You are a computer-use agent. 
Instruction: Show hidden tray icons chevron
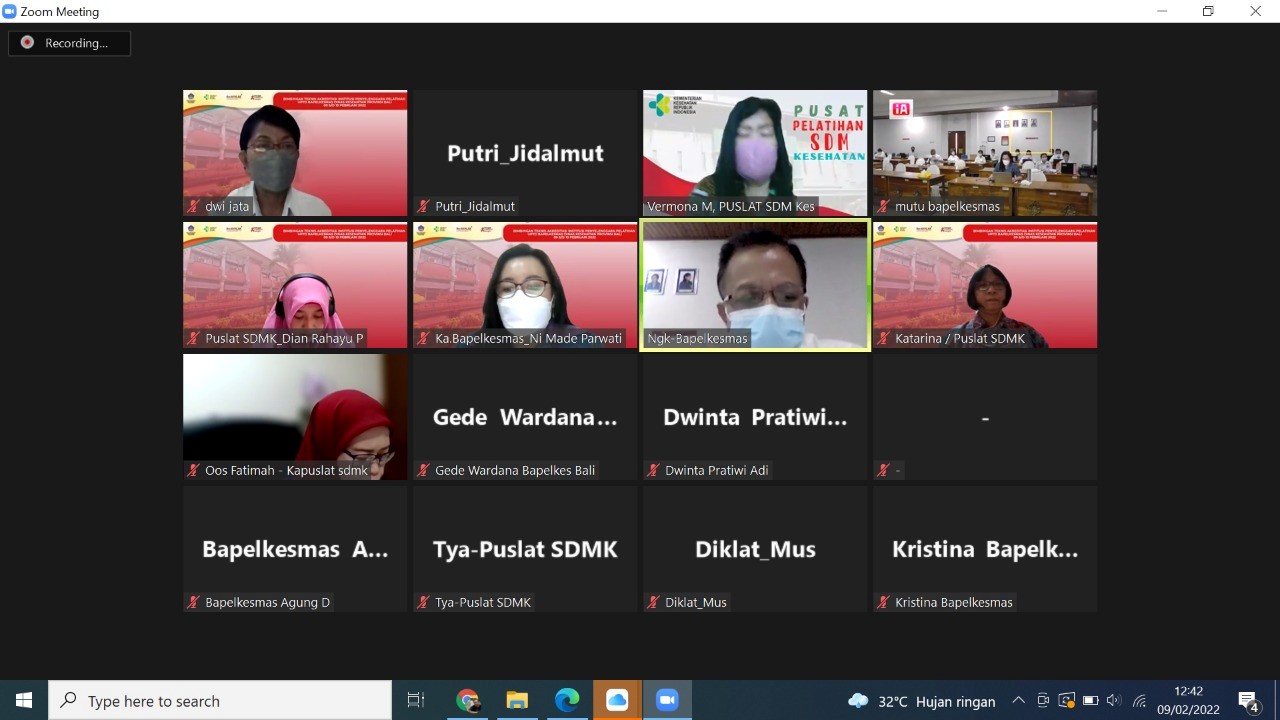pos(1018,701)
